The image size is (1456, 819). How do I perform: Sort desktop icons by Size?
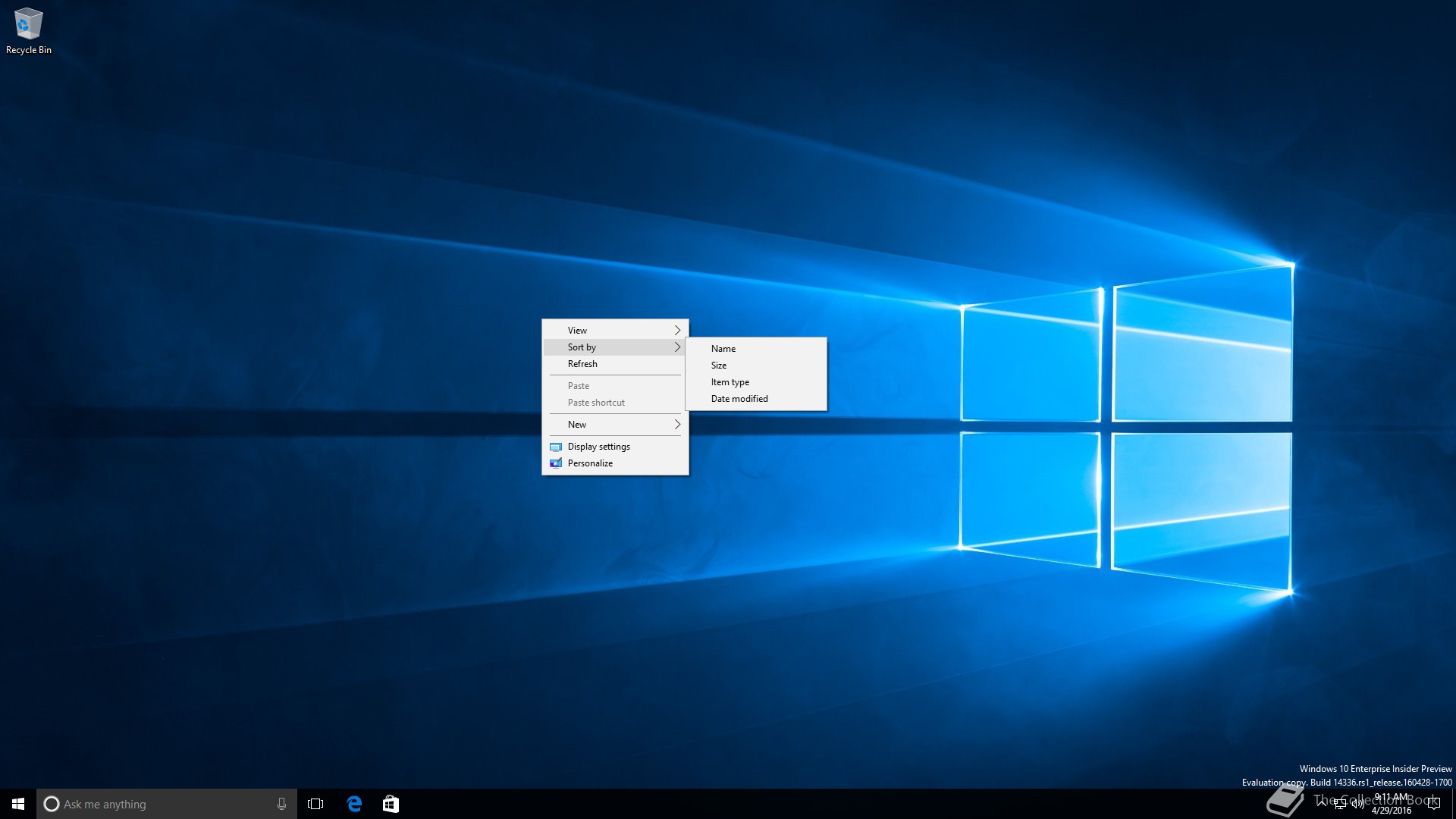pyautogui.click(x=756, y=366)
